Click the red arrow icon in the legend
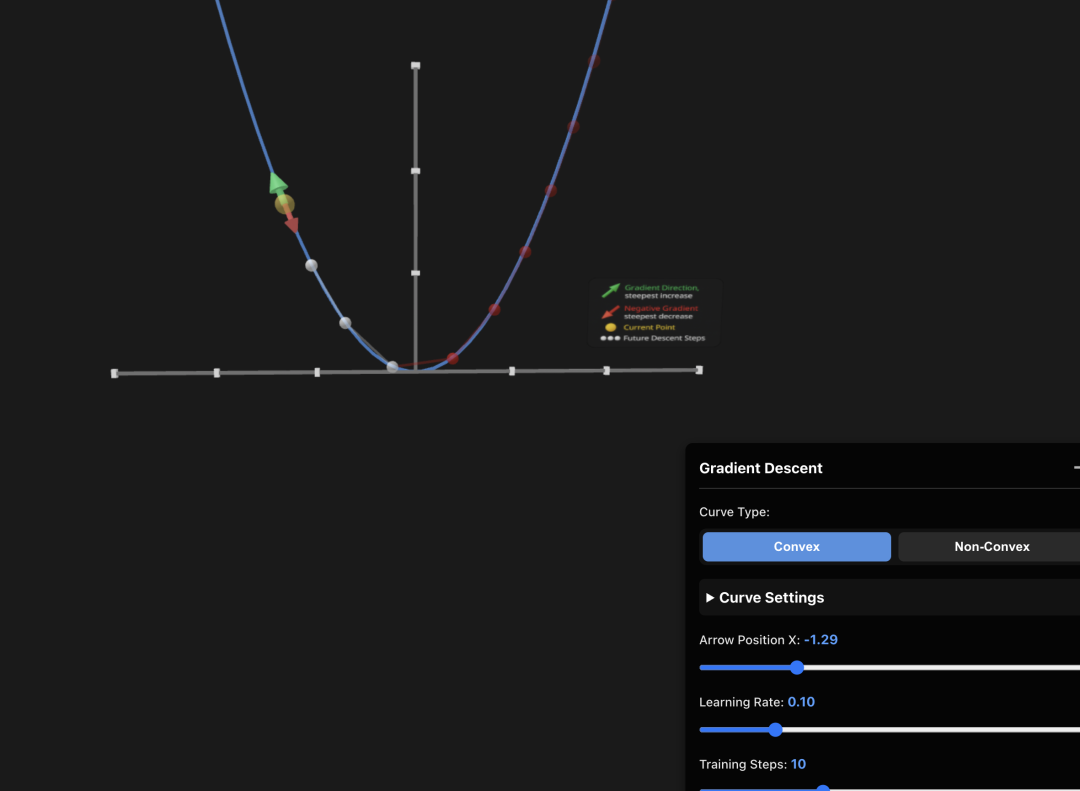This screenshot has width=1080, height=791. 610,311
